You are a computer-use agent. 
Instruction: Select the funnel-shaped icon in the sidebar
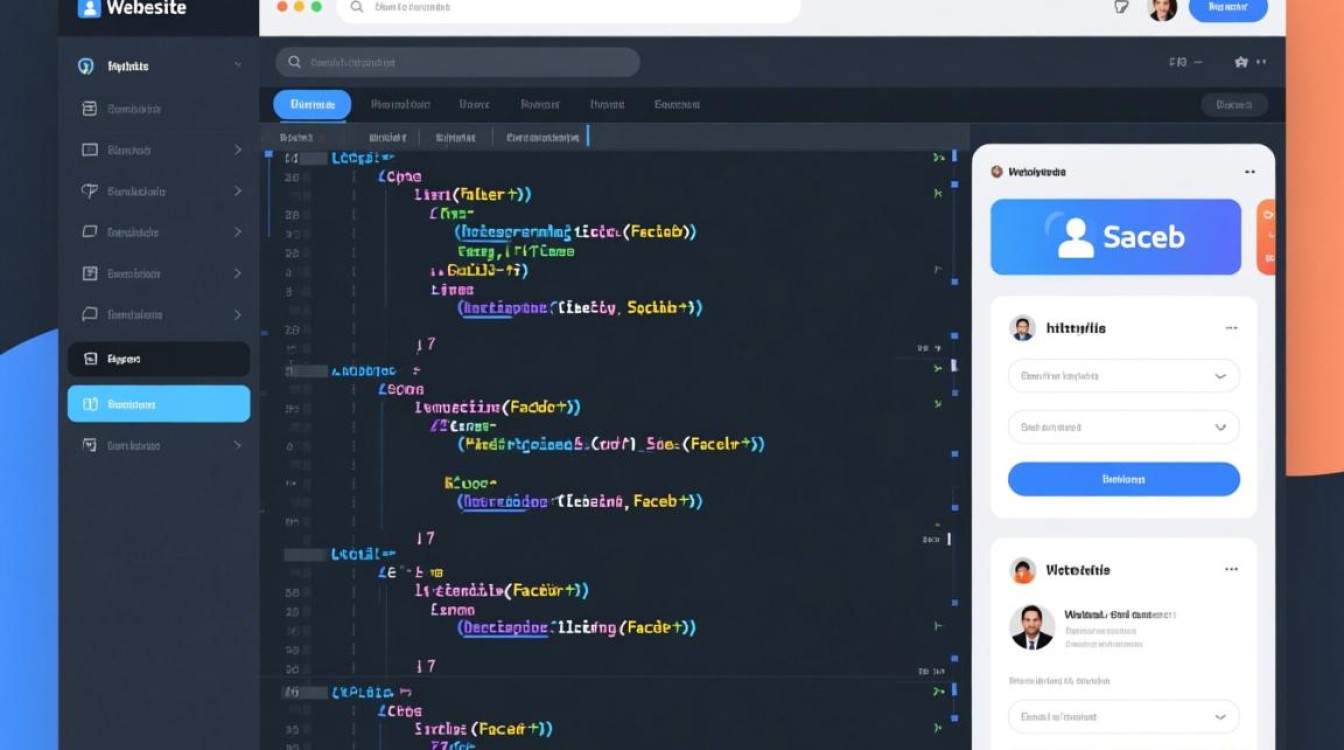pos(89,191)
